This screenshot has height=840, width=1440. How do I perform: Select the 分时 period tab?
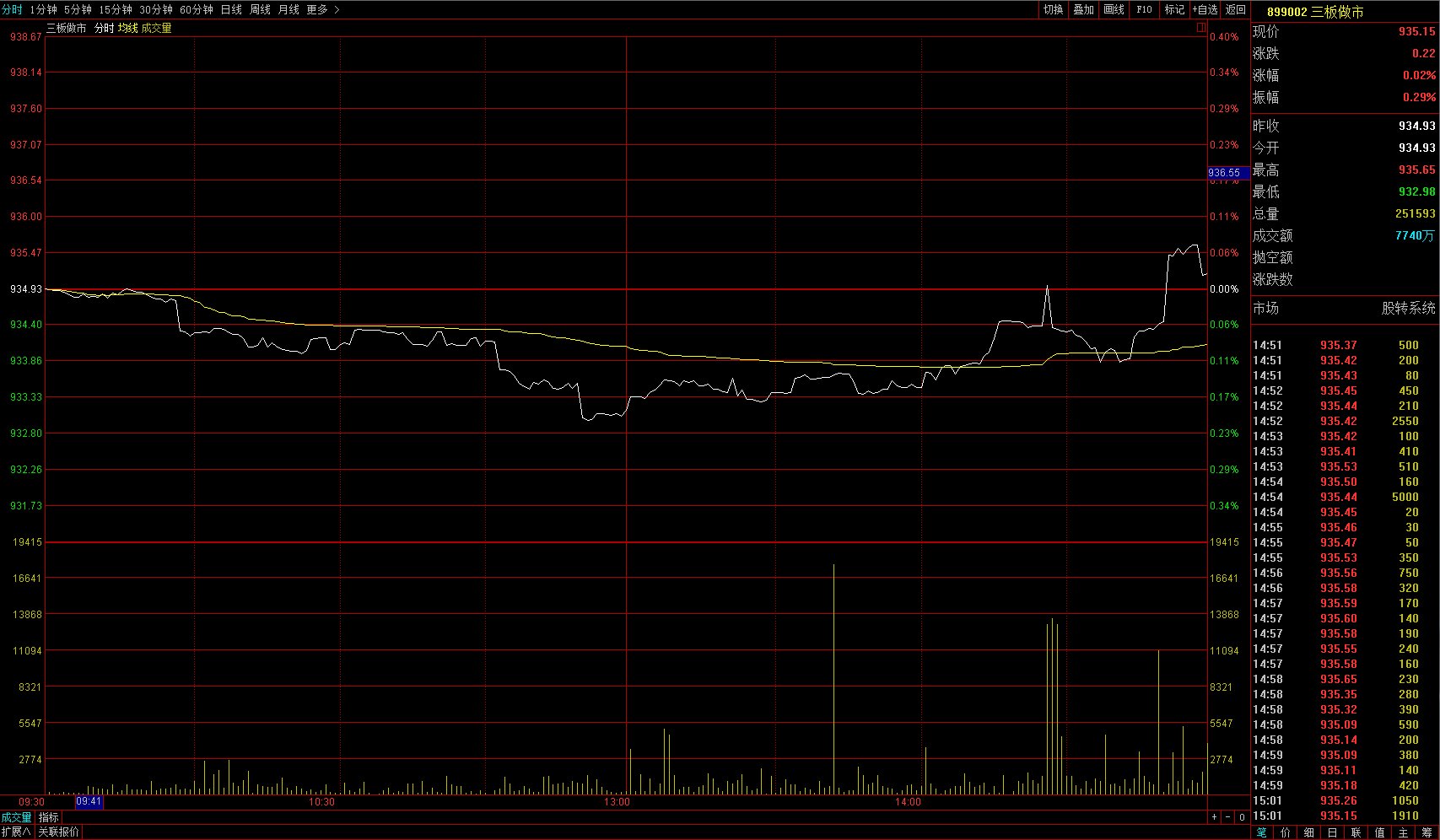tap(12, 9)
